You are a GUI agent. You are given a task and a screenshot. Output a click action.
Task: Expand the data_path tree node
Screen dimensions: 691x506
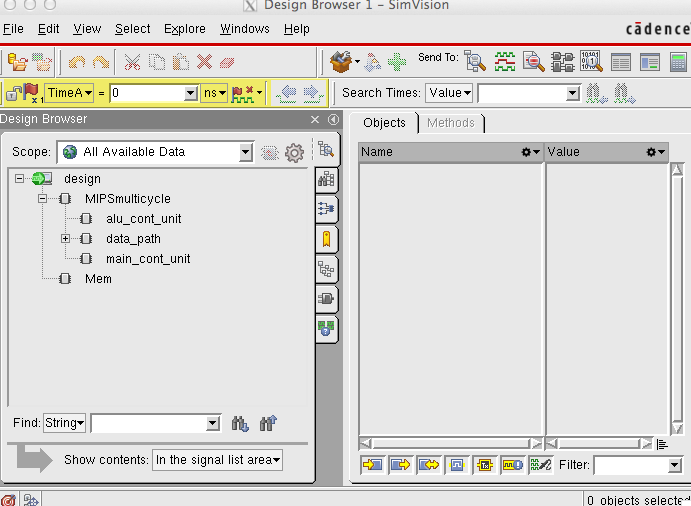tap(65, 239)
